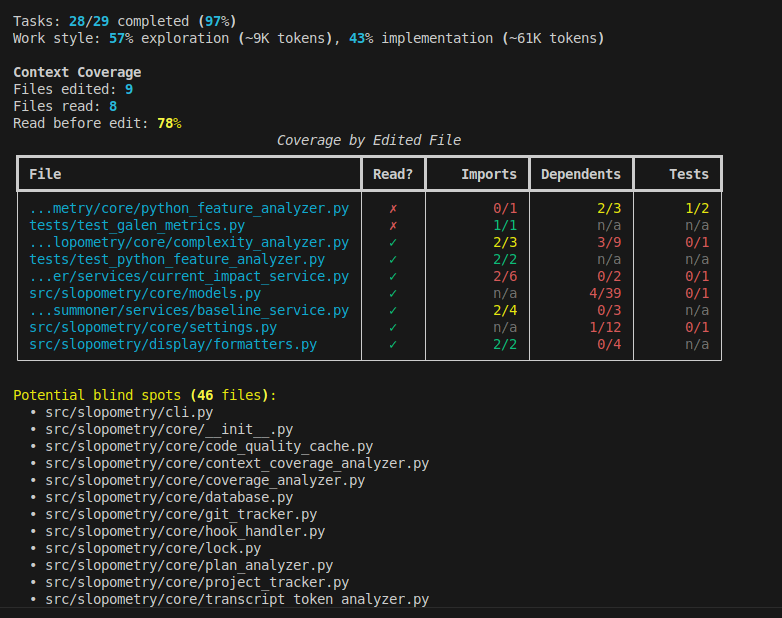Select baseline_service.py file entry
Screen dimensions: 782x618
tap(189, 310)
